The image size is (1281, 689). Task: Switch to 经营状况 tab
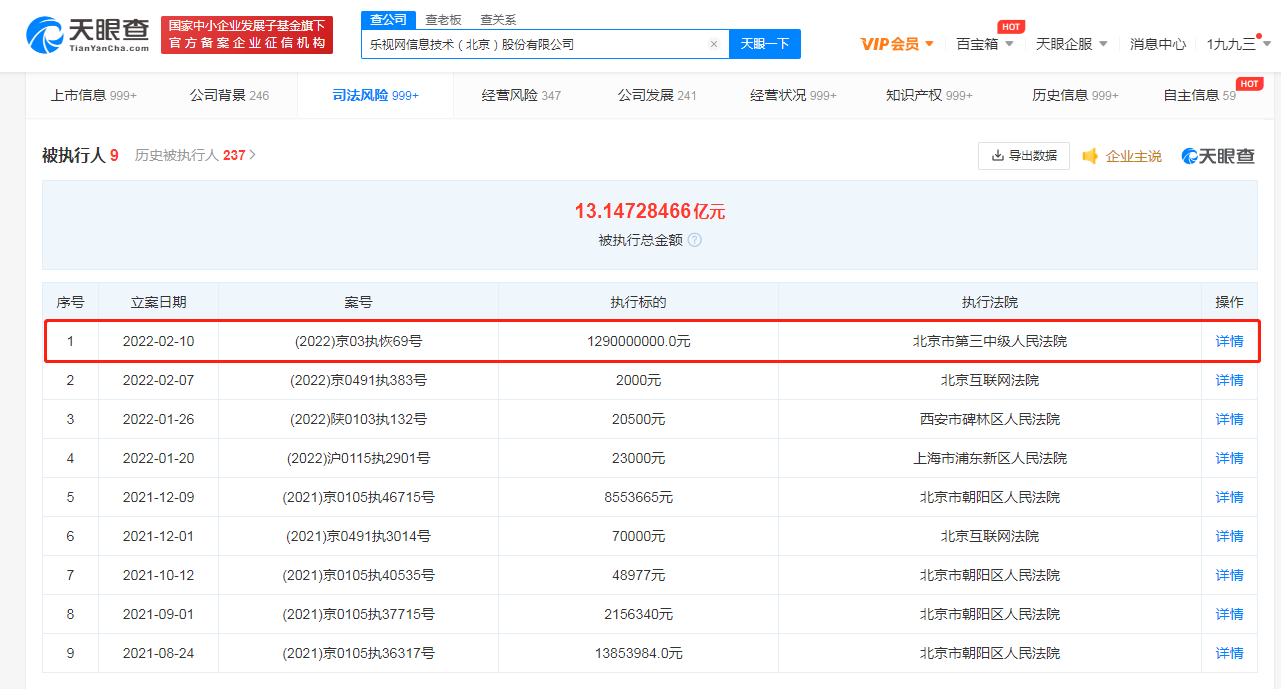(793, 95)
